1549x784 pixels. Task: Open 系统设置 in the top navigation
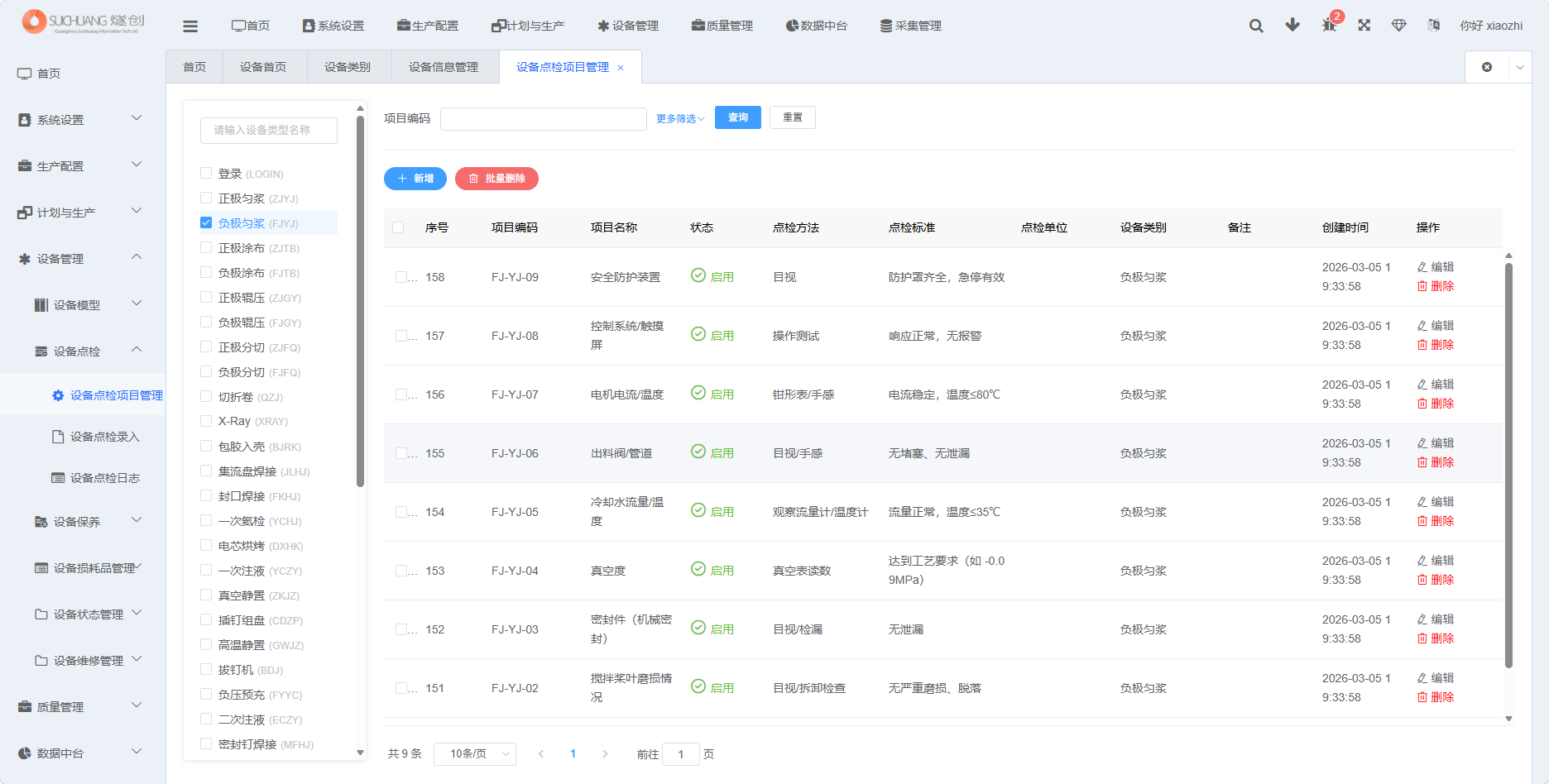(x=333, y=26)
